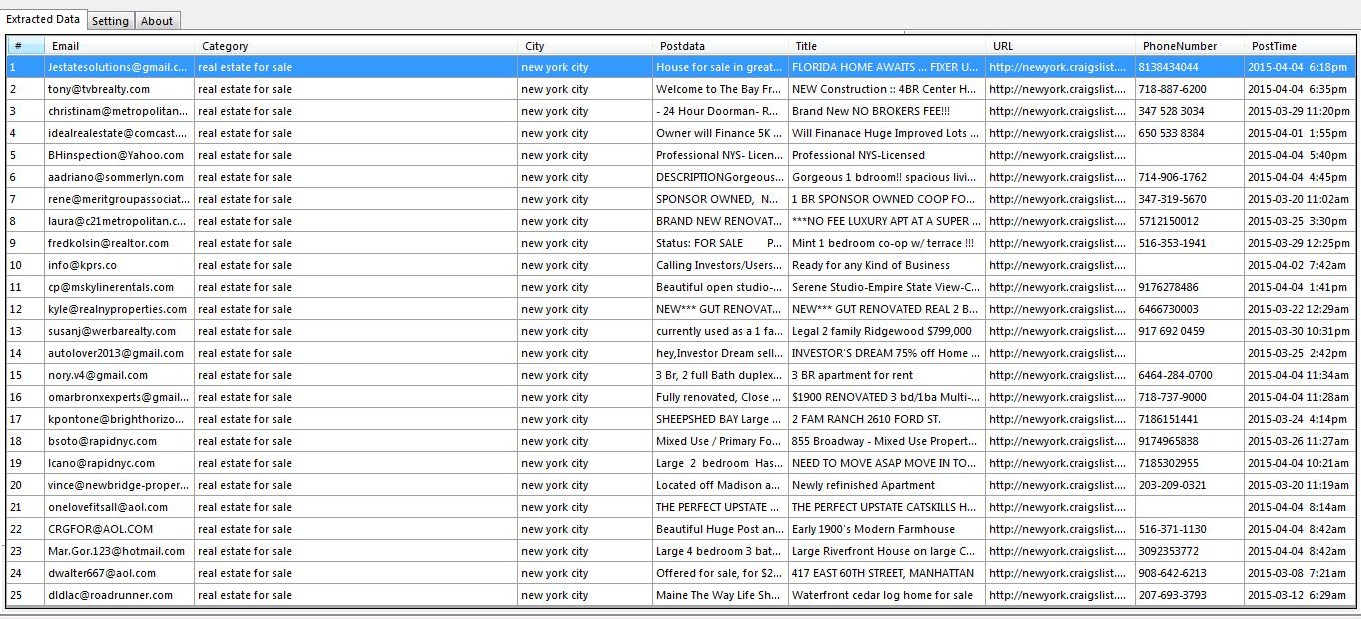The height and width of the screenshot is (619, 1361).
Task: Click phone number 8138434044
Action: point(1168,67)
